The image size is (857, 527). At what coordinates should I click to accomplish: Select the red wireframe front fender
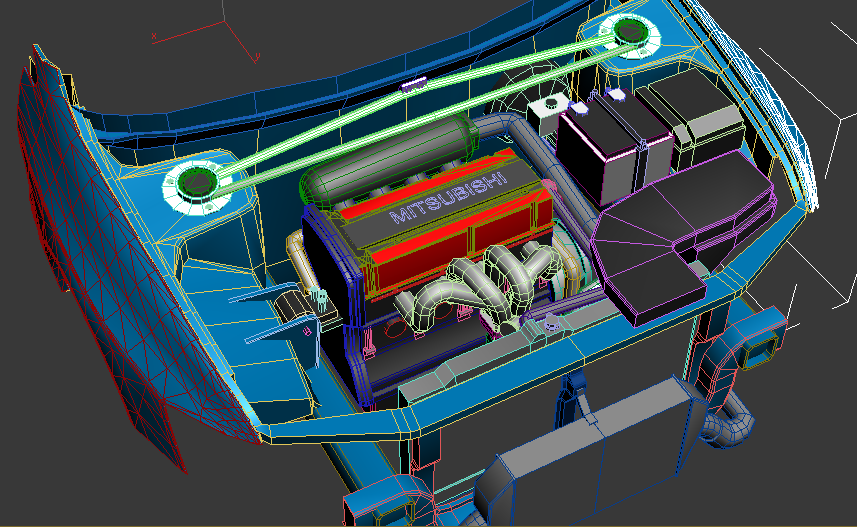pos(109,262)
